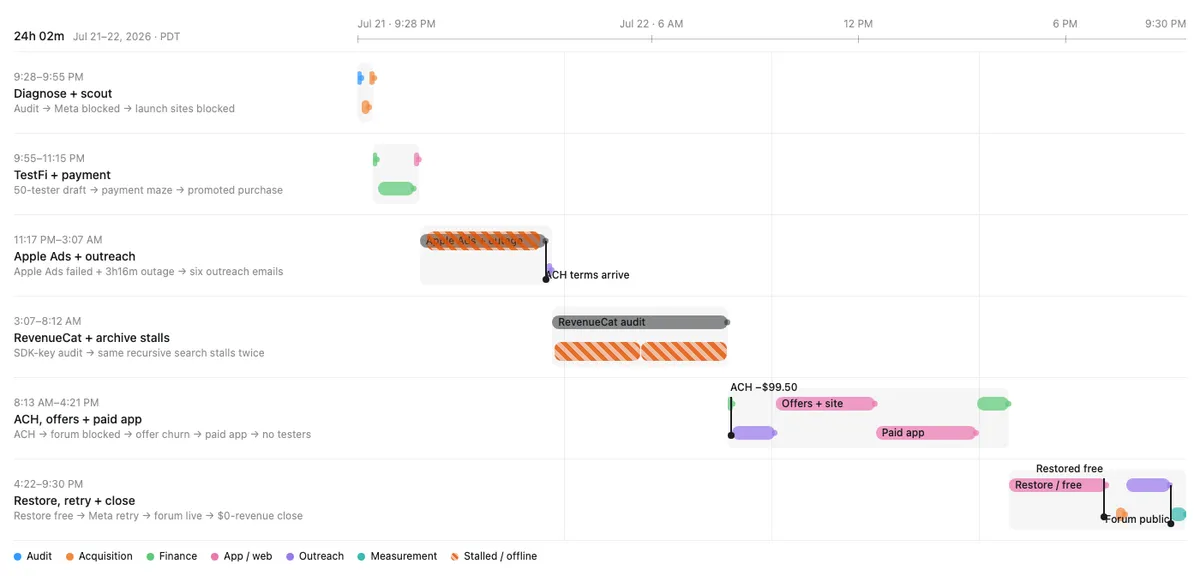This screenshot has height=576, width=1200.
Task: Open the Diagnose + scout row title
Action: (x=63, y=93)
